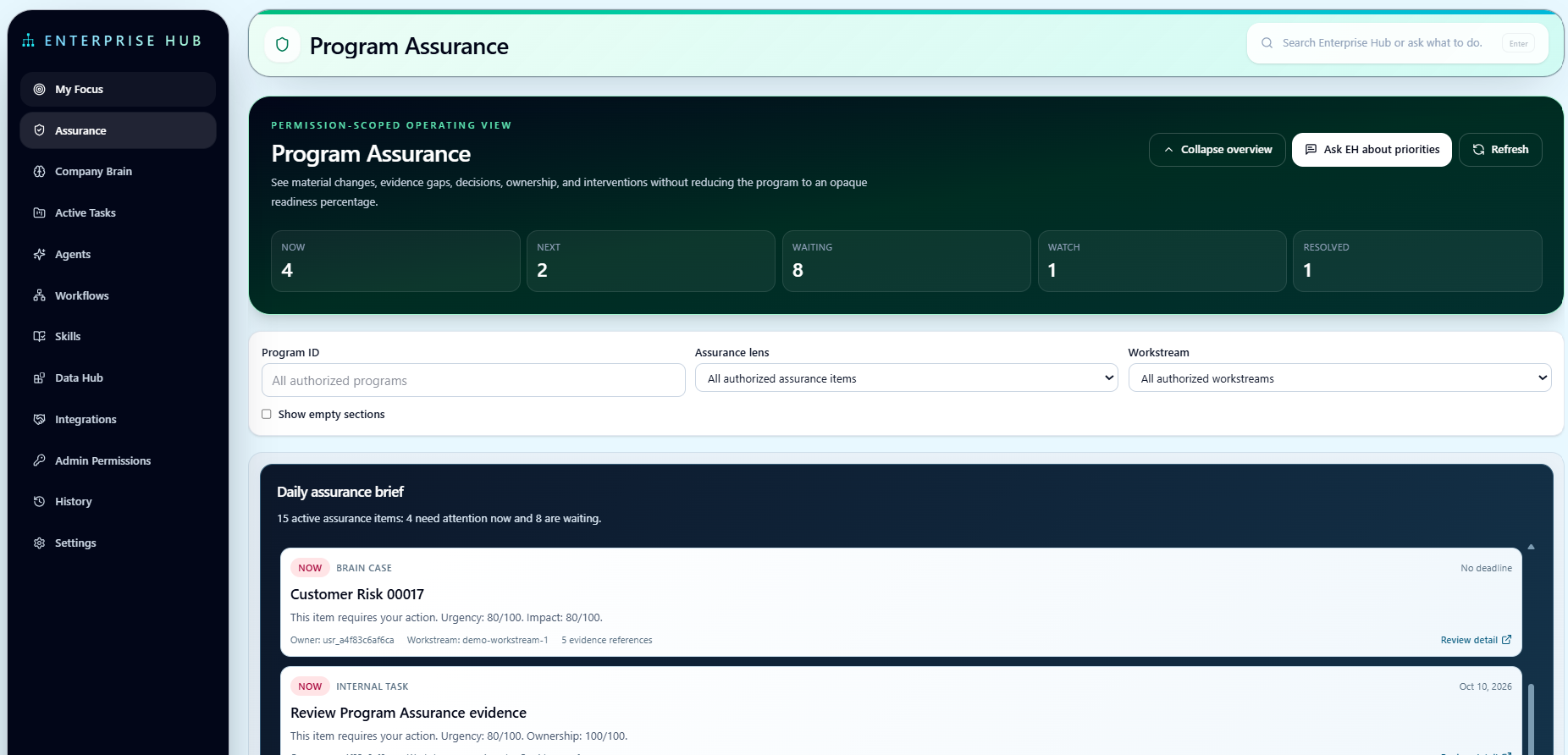This screenshot has height=755, width=1568.
Task: Click the Settings gear icon
Action: (x=39, y=543)
